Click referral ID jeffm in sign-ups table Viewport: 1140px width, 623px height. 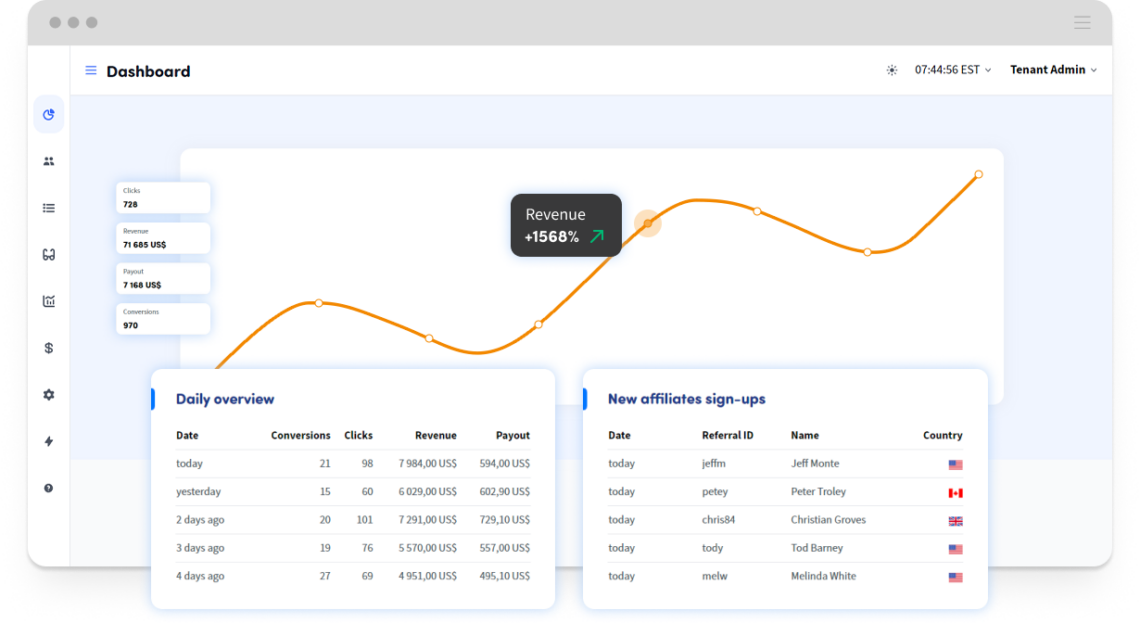pos(714,464)
